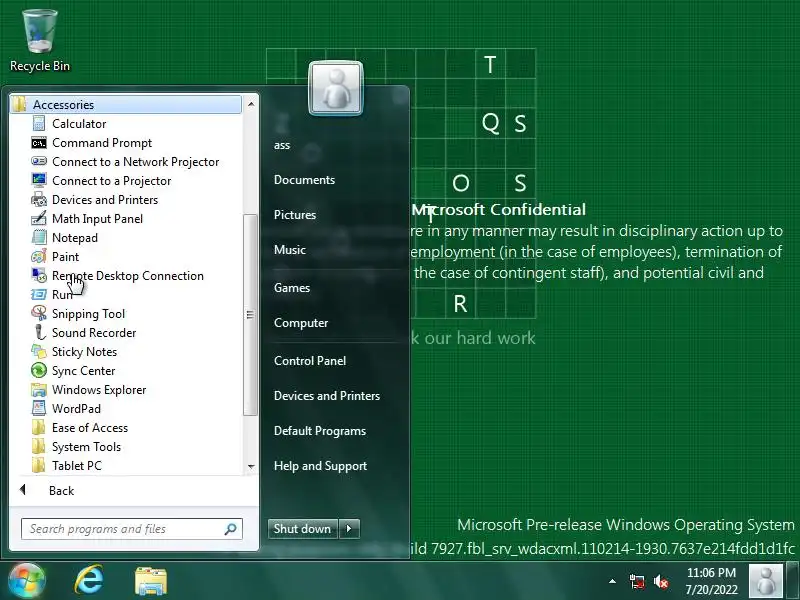Image resolution: width=800 pixels, height=600 pixels.
Task: Open Devices and Printers in right pane
Action: click(x=327, y=395)
